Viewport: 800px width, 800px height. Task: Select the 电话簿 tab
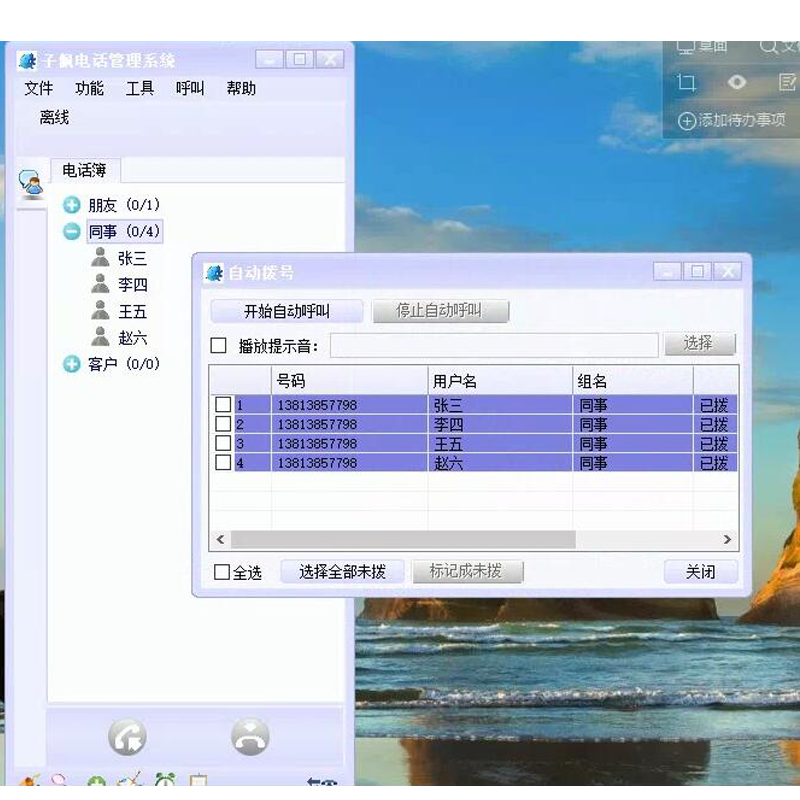[85, 170]
